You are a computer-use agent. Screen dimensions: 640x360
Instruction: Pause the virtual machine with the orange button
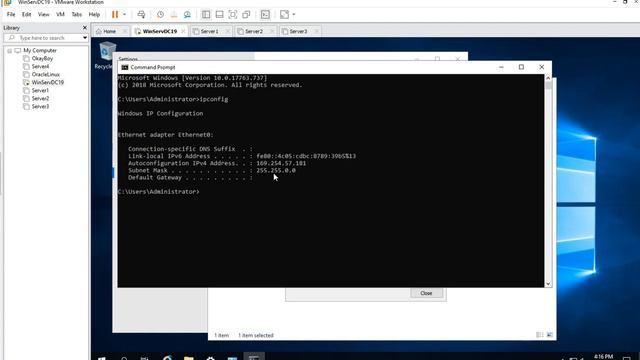pos(115,15)
